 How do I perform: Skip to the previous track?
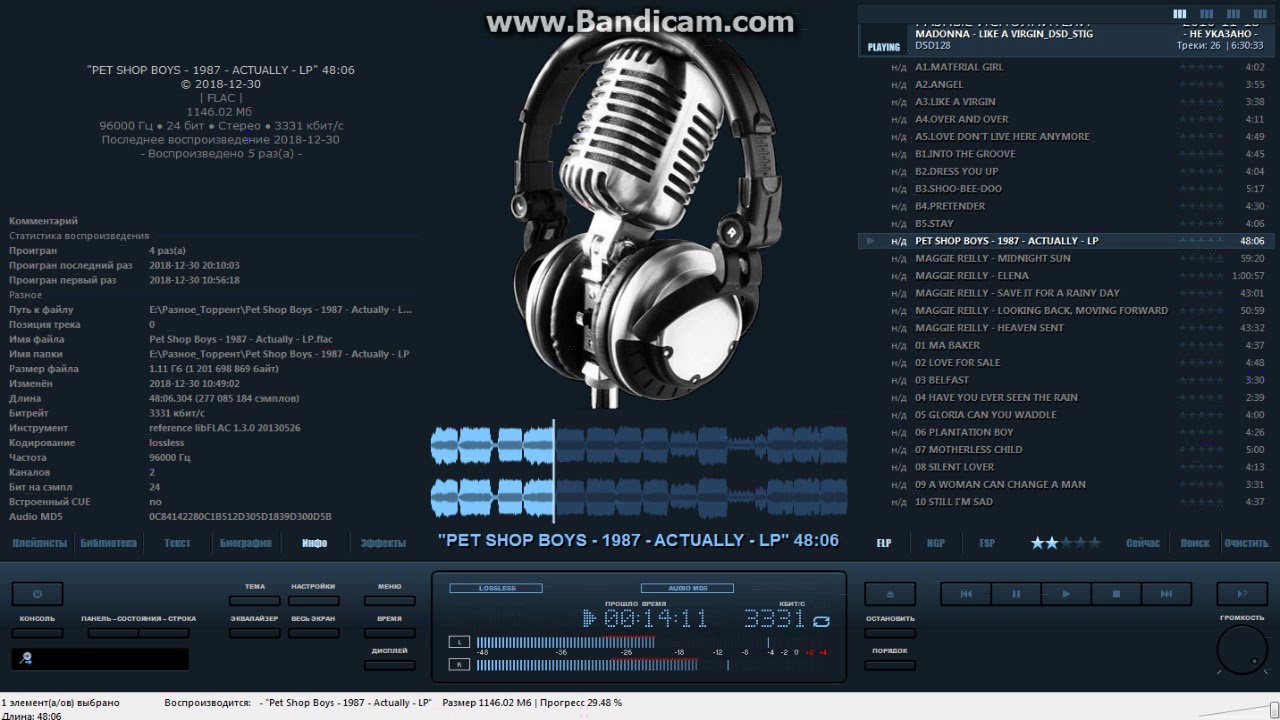[x=966, y=593]
